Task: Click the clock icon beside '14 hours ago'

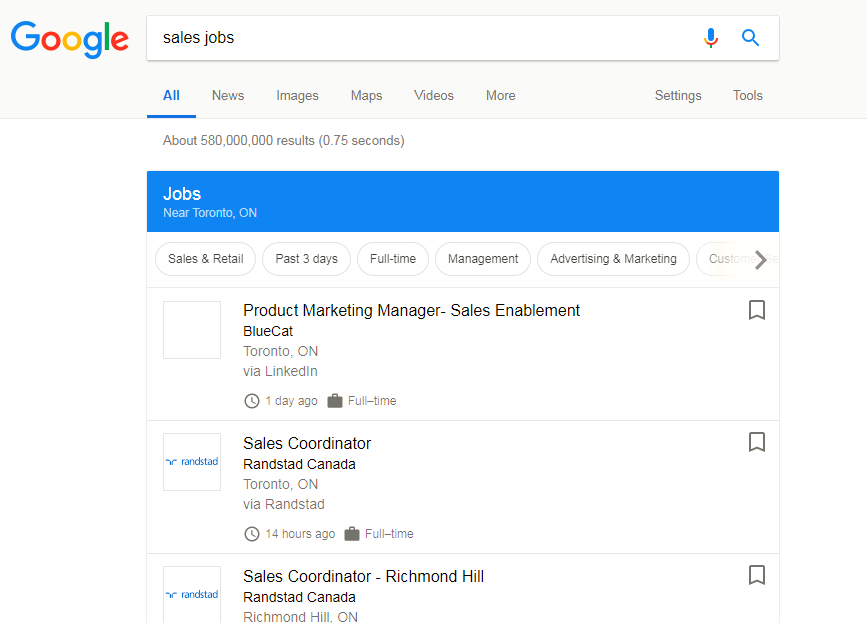Action: click(252, 534)
